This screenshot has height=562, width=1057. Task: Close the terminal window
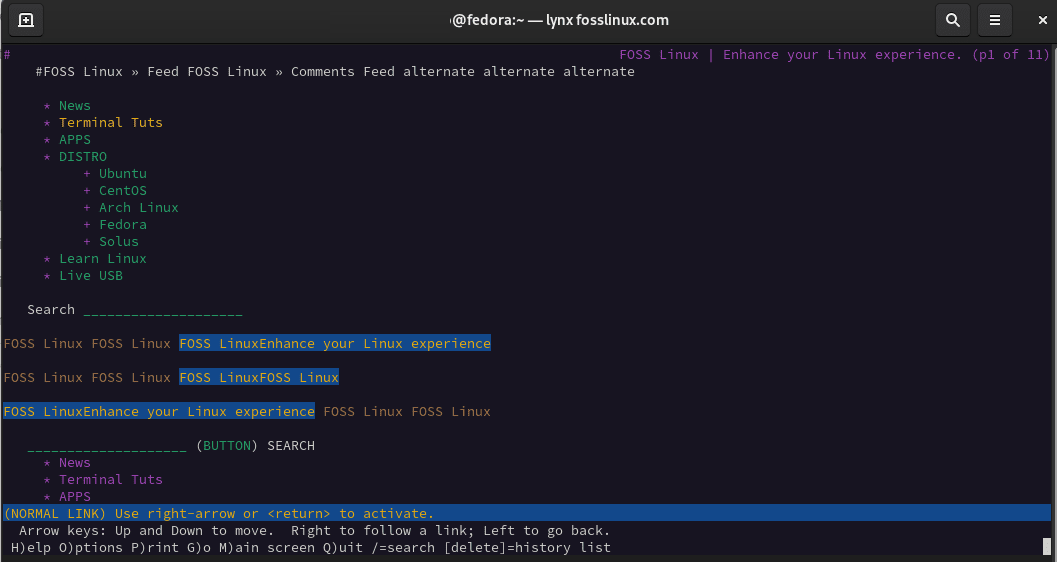(1042, 20)
